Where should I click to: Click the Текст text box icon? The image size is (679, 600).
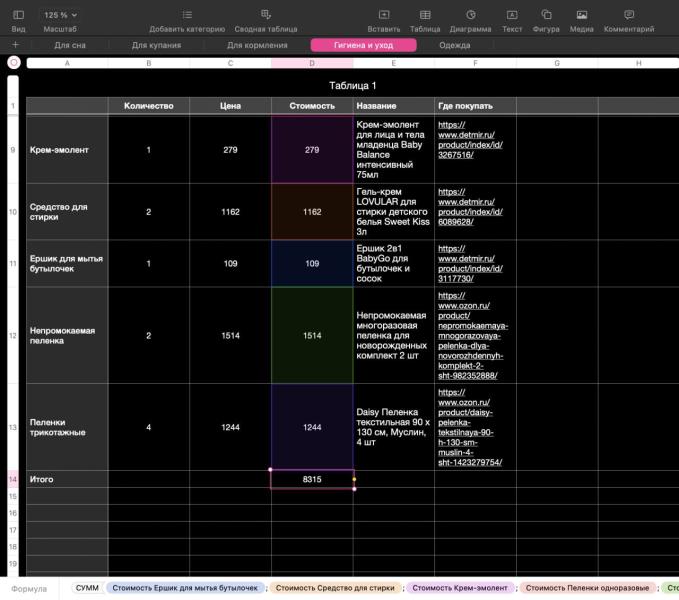[512, 15]
